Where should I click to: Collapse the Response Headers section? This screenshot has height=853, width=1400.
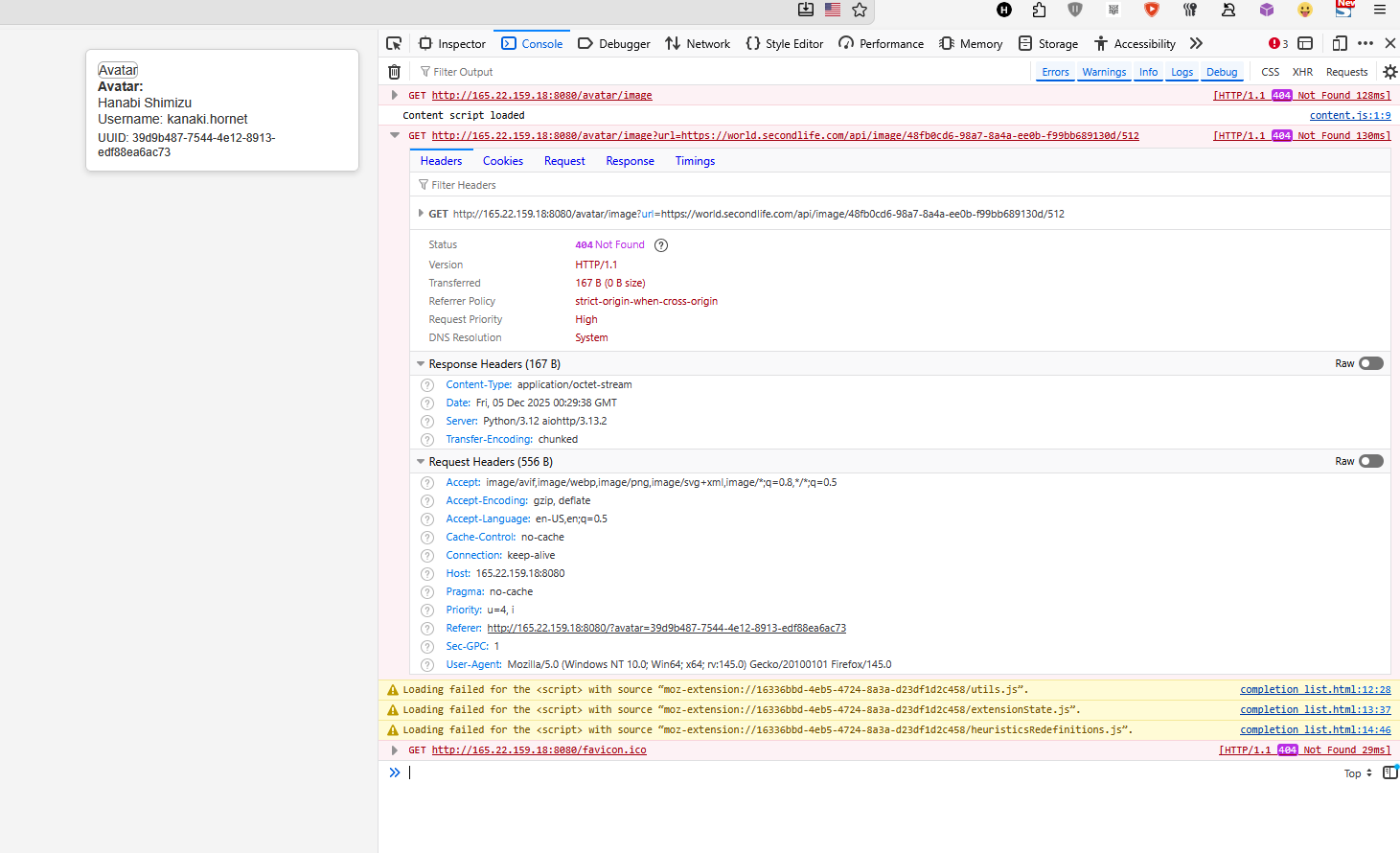tap(421, 364)
